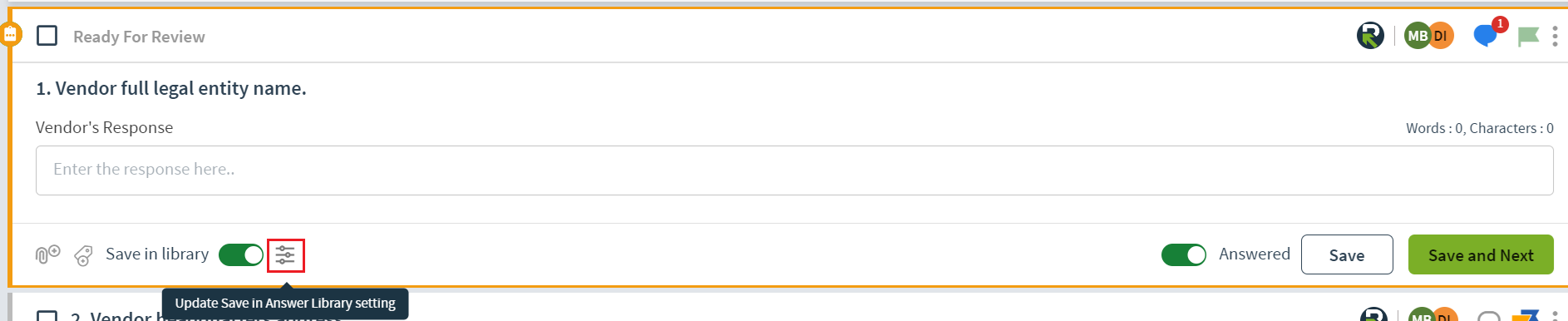Viewport: 1568px width, 321px height.
Task: Switch off the Answered toggle
Action: [1184, 255]
